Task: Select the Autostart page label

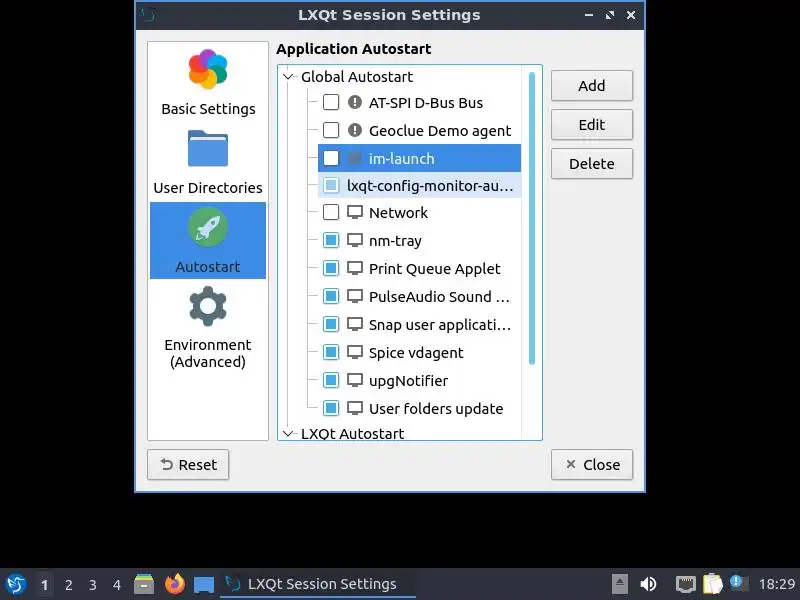Action: [x=208, y=266]
